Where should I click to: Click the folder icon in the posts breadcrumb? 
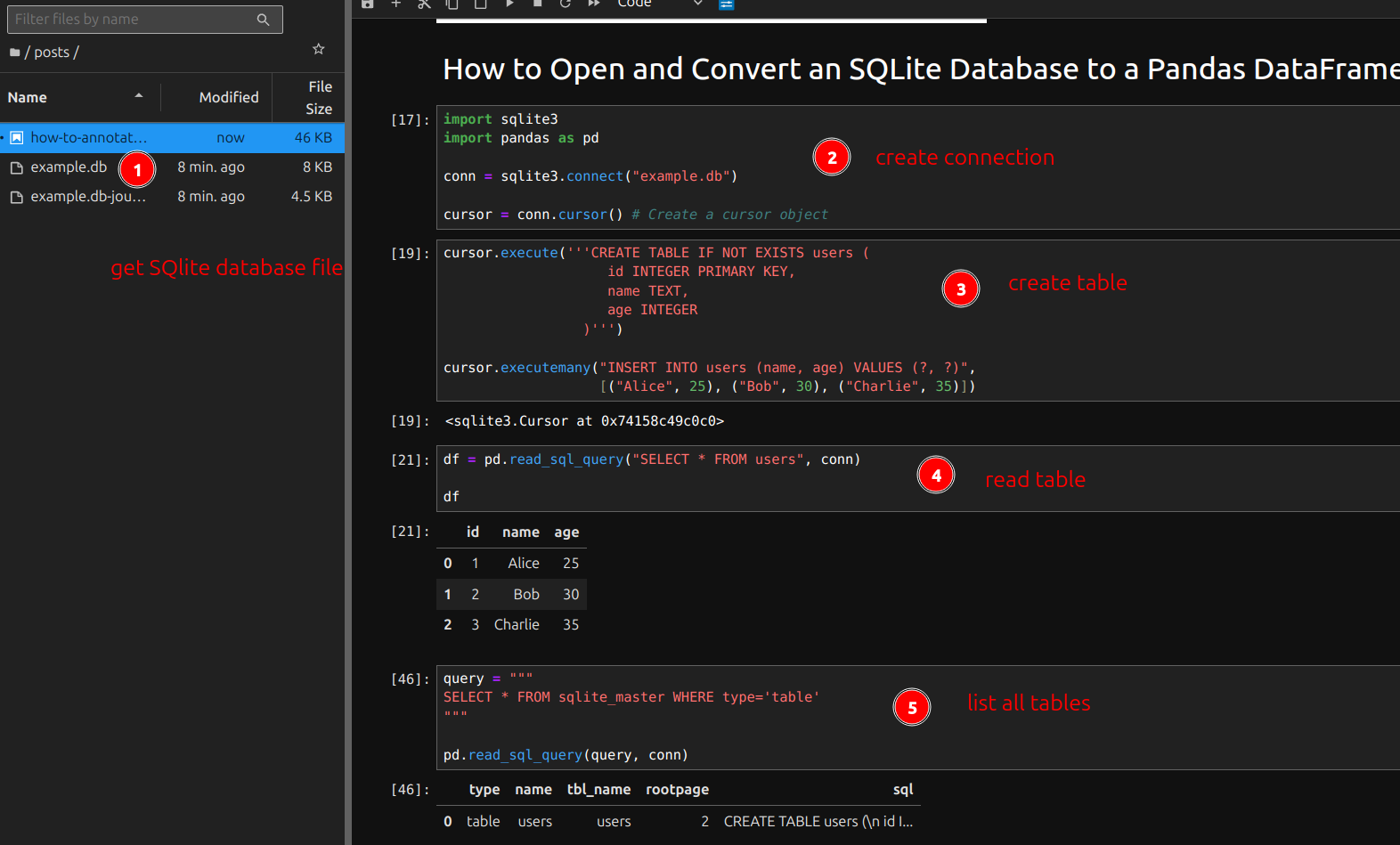tap(14, 53)
